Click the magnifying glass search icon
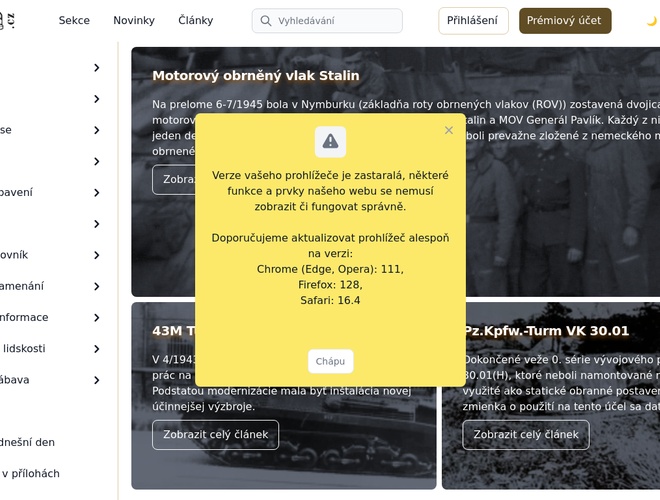Viewport: 660px width, 500px height. click(266, 21)
